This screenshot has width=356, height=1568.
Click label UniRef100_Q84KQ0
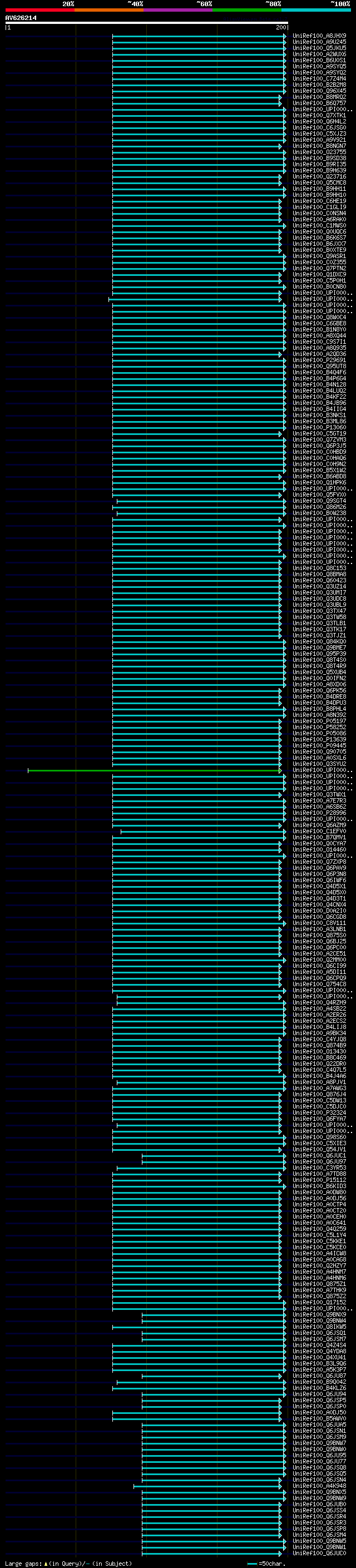pyautogui.click(x=319, y=641)
